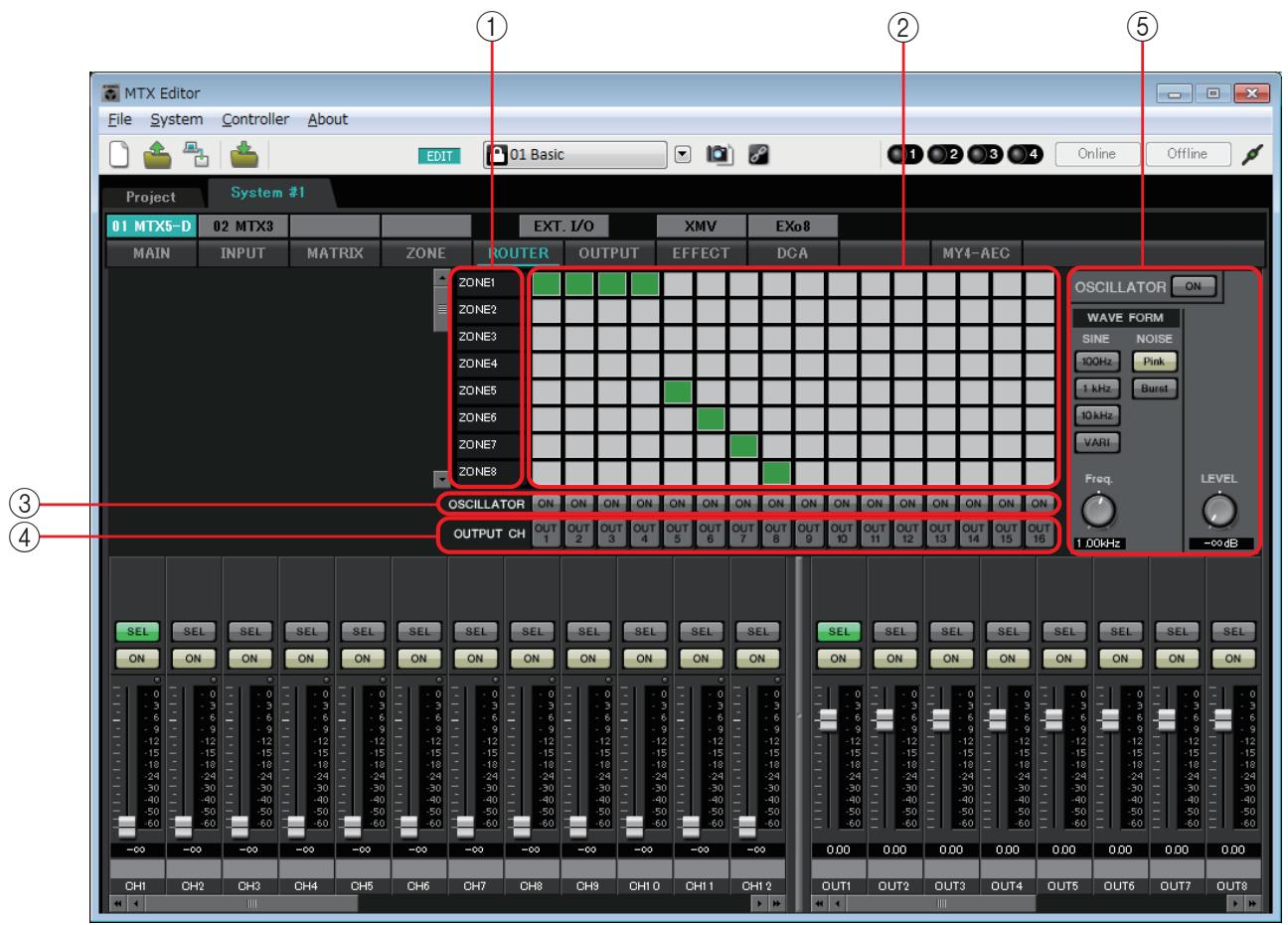Screen dimensions: 1288x925
Task: Select the 02 MTX3 device tab
Action: pyautogui.click(x=242, y=227)
